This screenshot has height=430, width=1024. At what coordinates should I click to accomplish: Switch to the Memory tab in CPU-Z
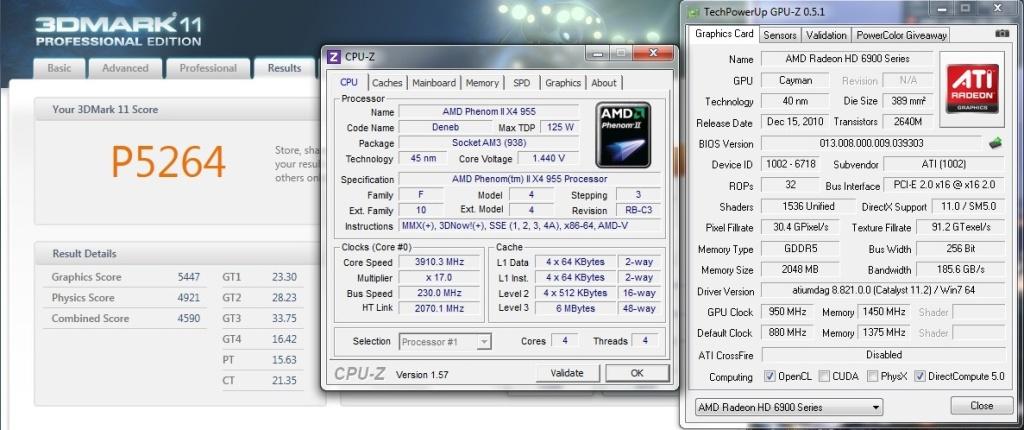click(483, 82)
